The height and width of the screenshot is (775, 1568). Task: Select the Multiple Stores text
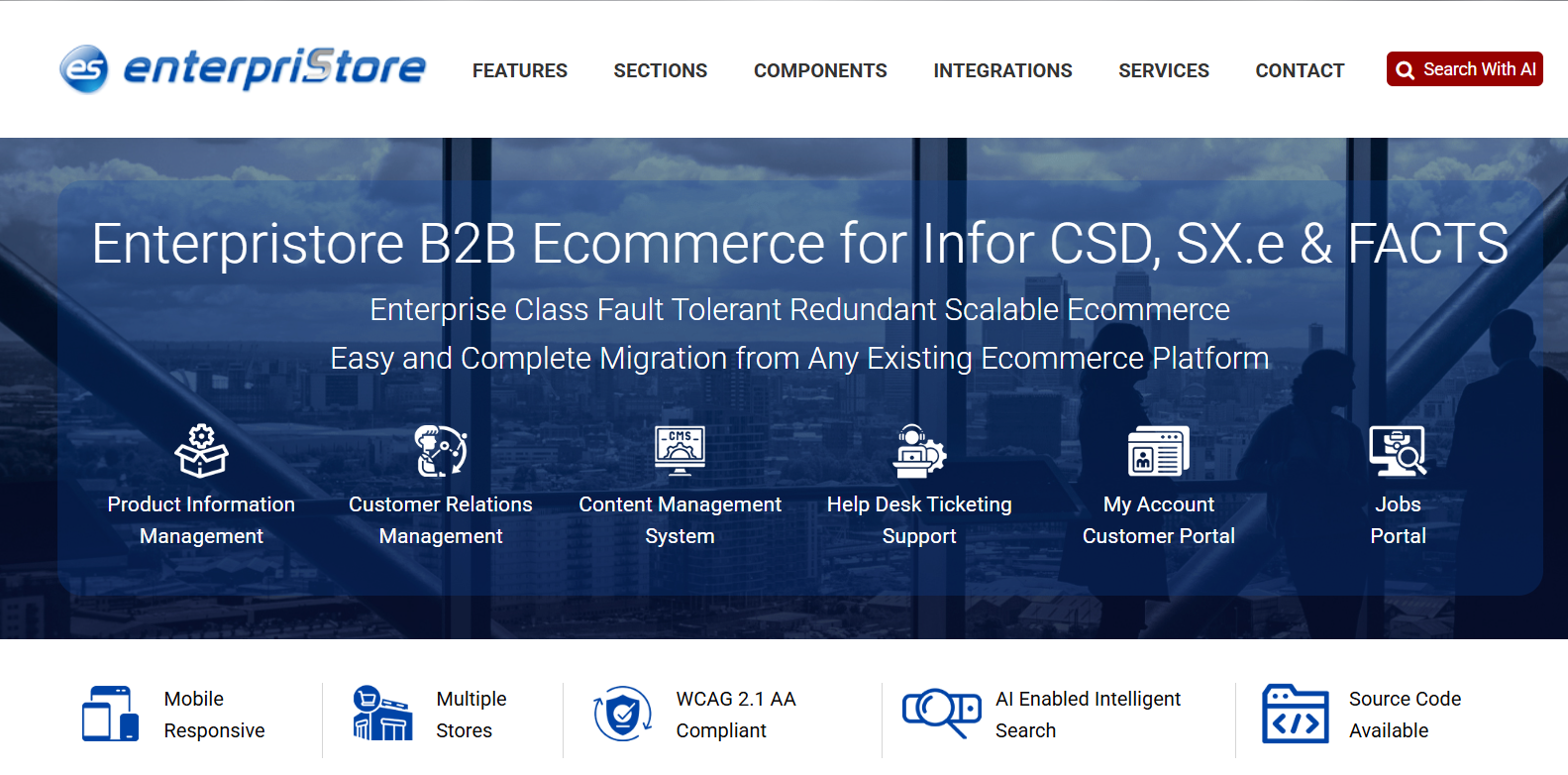coord(471,715)
